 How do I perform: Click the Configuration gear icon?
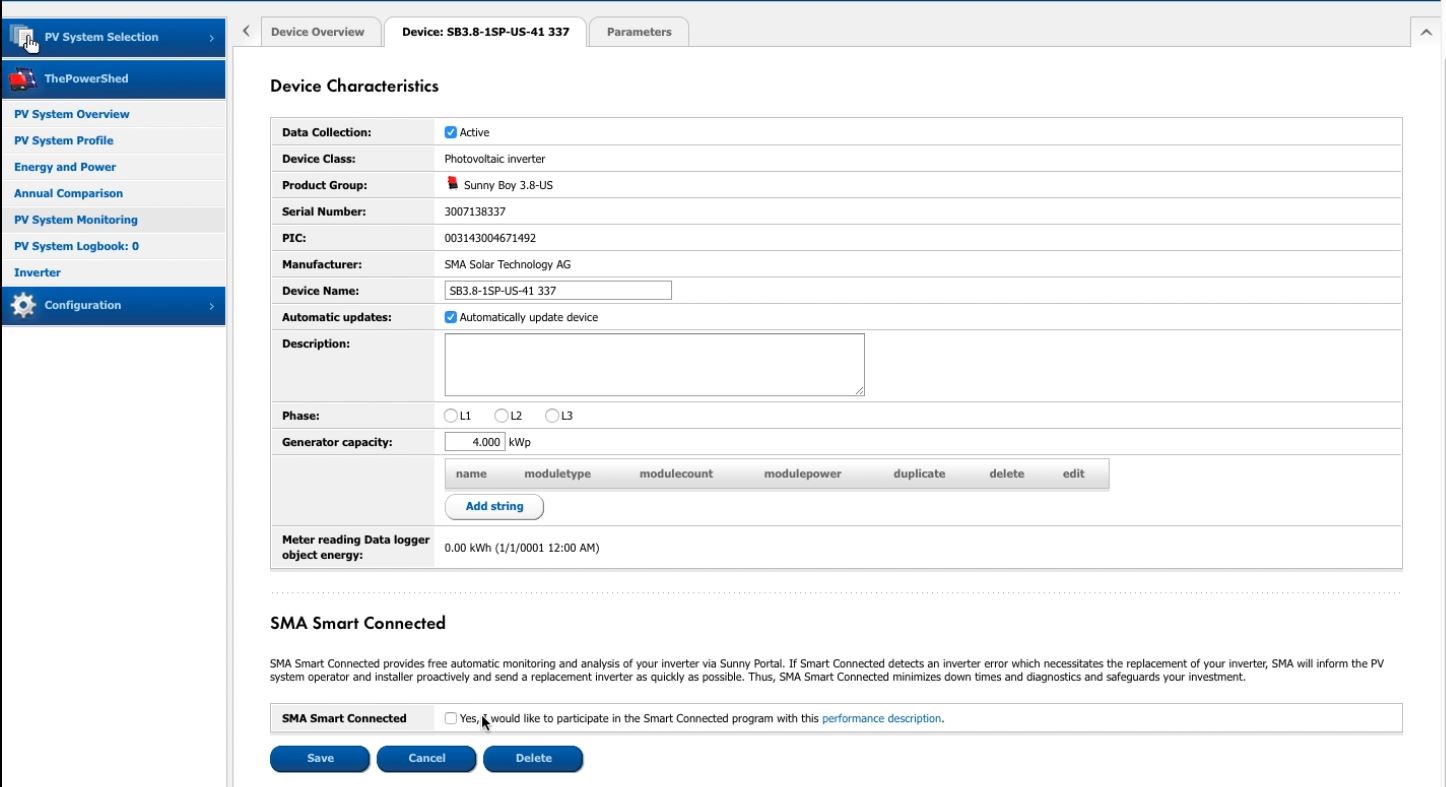[23, 306]
